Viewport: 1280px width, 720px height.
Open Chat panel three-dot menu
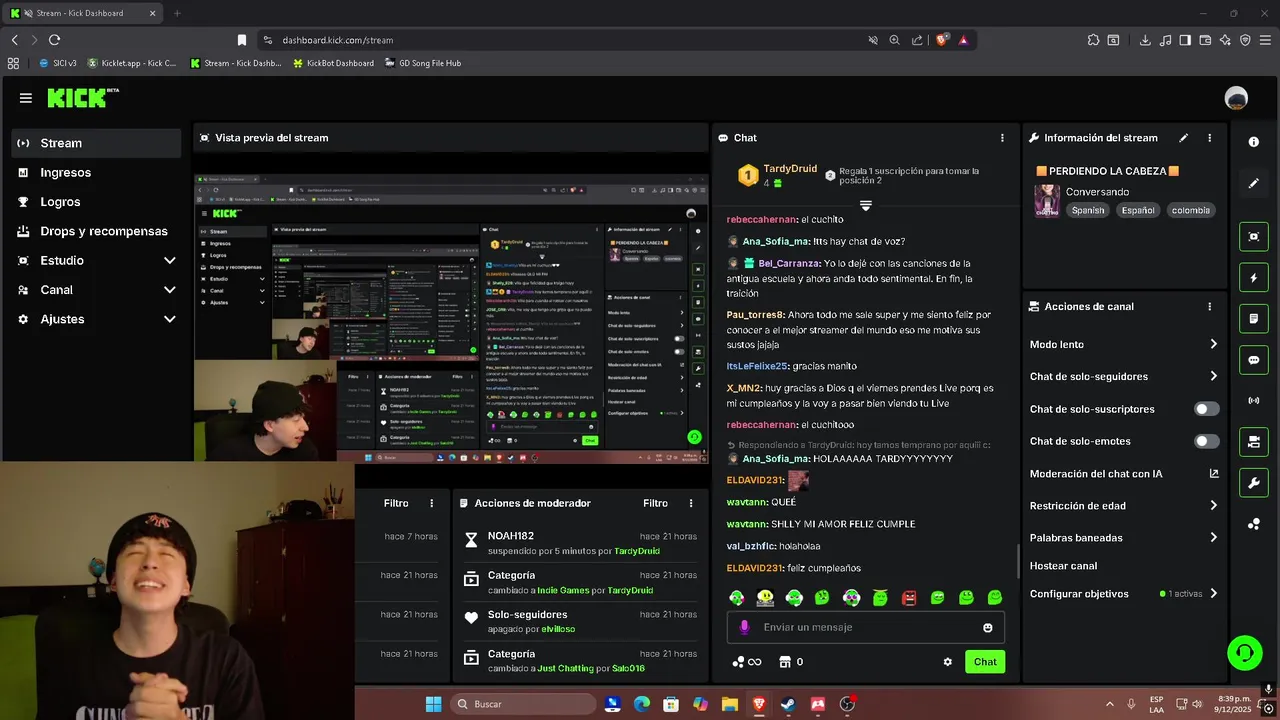click(x=1002, y=138)
